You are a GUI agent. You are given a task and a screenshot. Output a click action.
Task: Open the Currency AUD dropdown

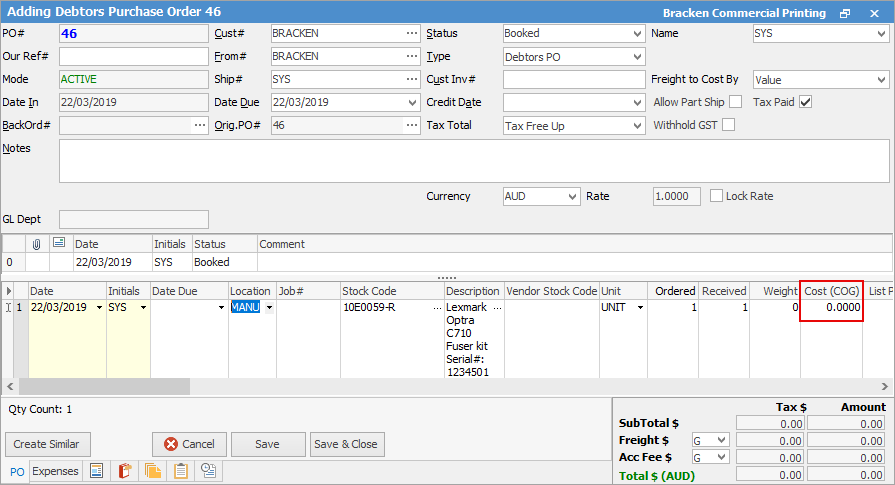tap(573, 197)
